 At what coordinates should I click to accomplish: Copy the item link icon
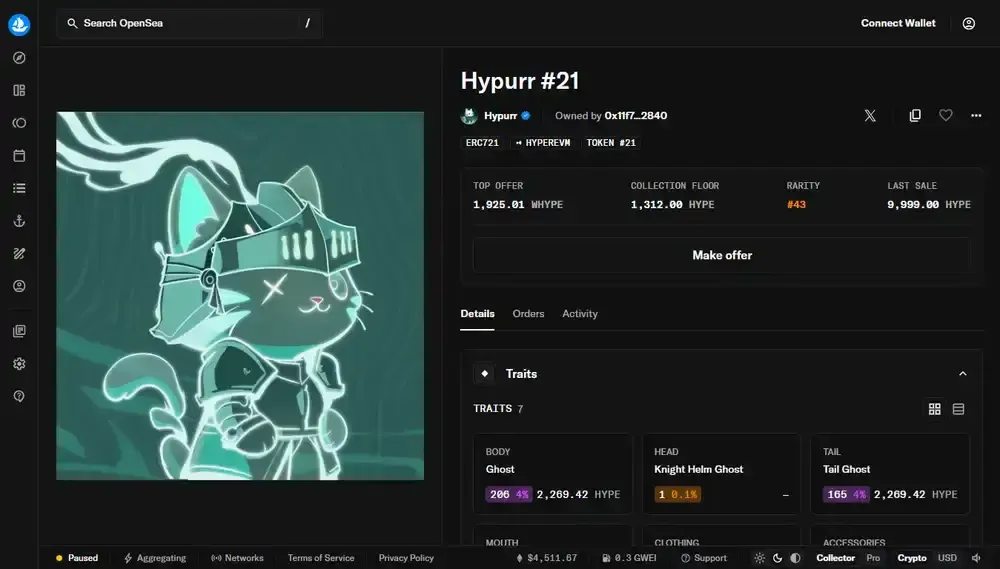coord(915,115)
